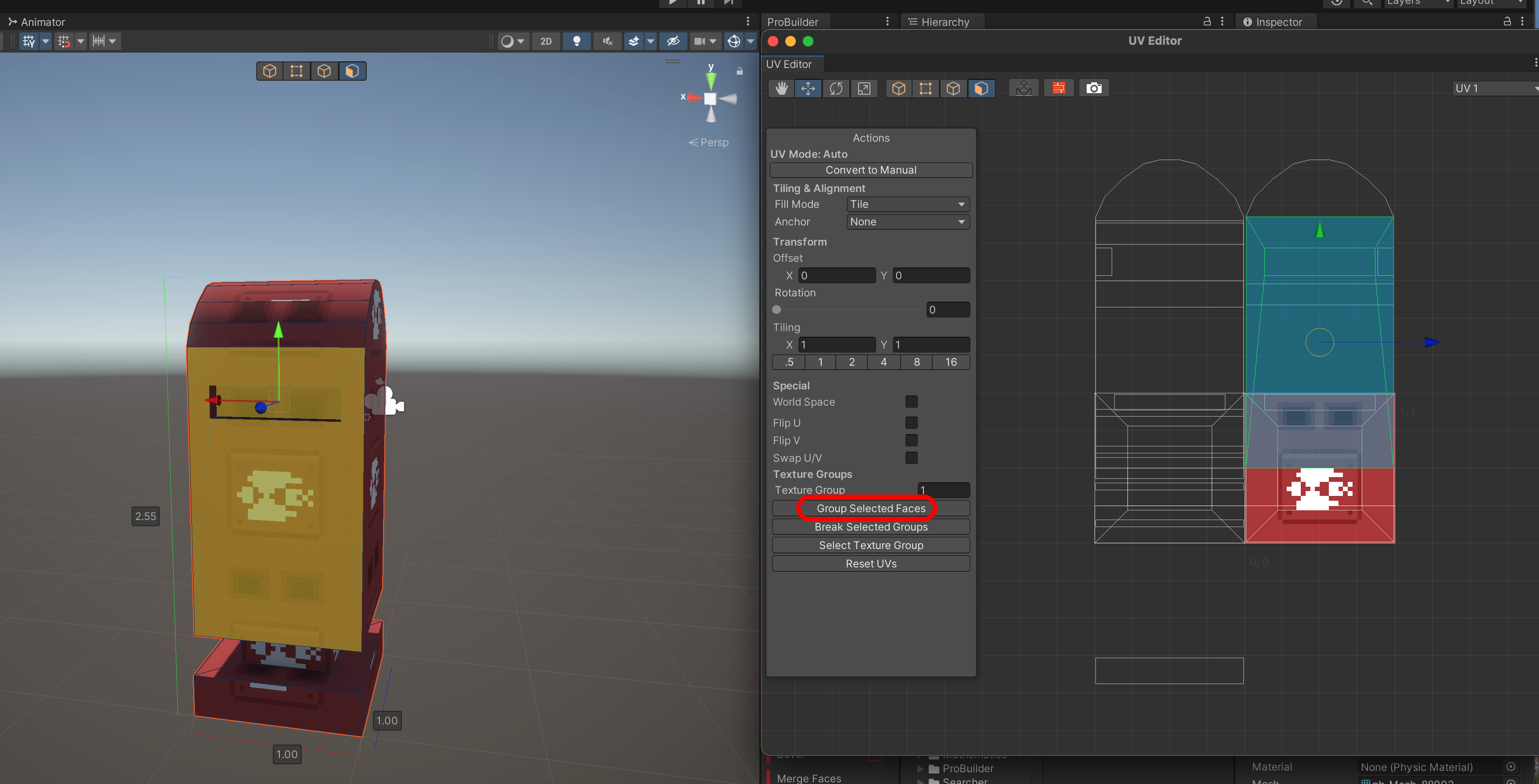The height and width of the screenshot is (784, 1539).
Task: Toggle scene lighting bulb icon
Action: pyautogui.click(x=576, y=41)
